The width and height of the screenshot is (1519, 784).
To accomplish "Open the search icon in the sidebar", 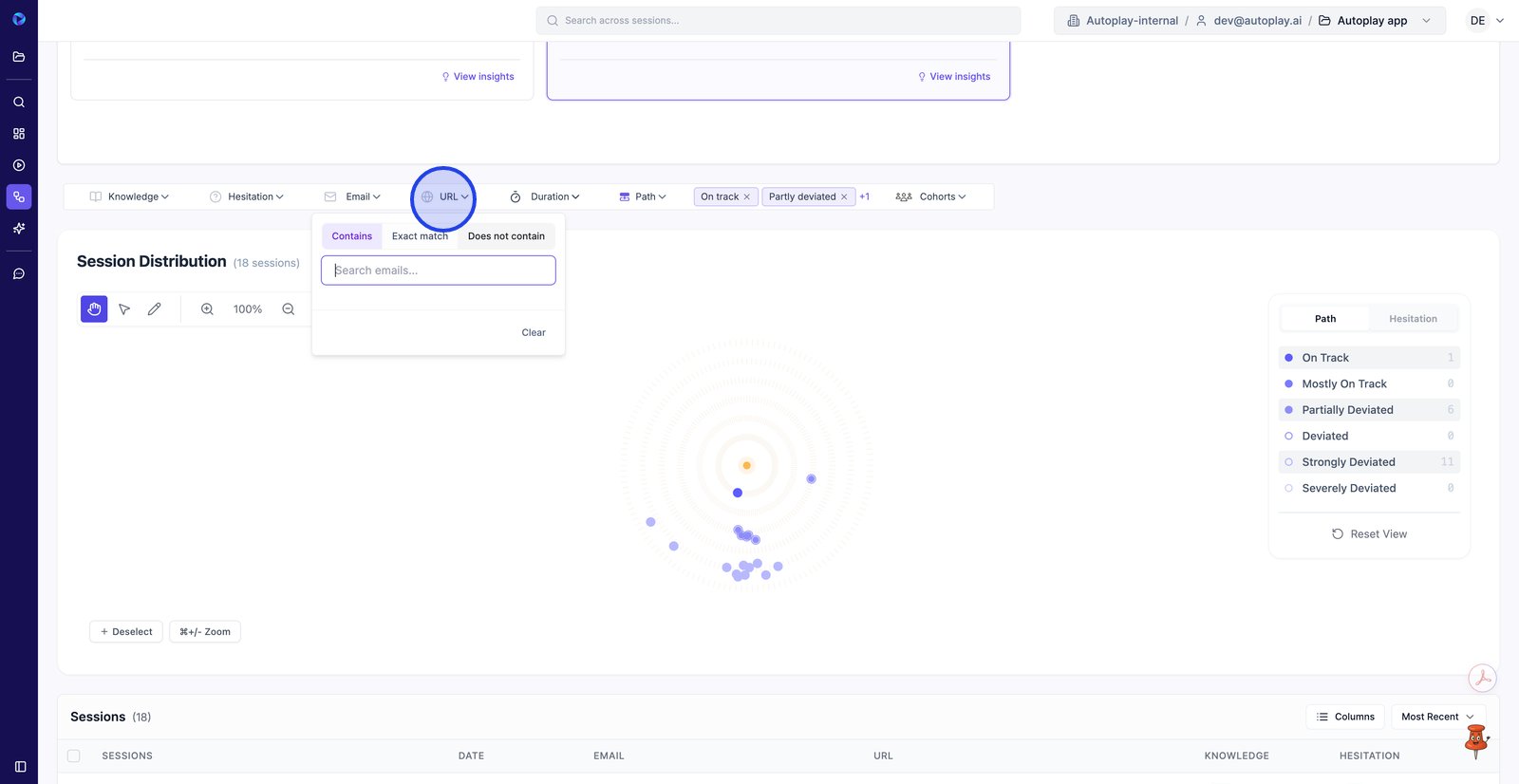I will (19, 103).
